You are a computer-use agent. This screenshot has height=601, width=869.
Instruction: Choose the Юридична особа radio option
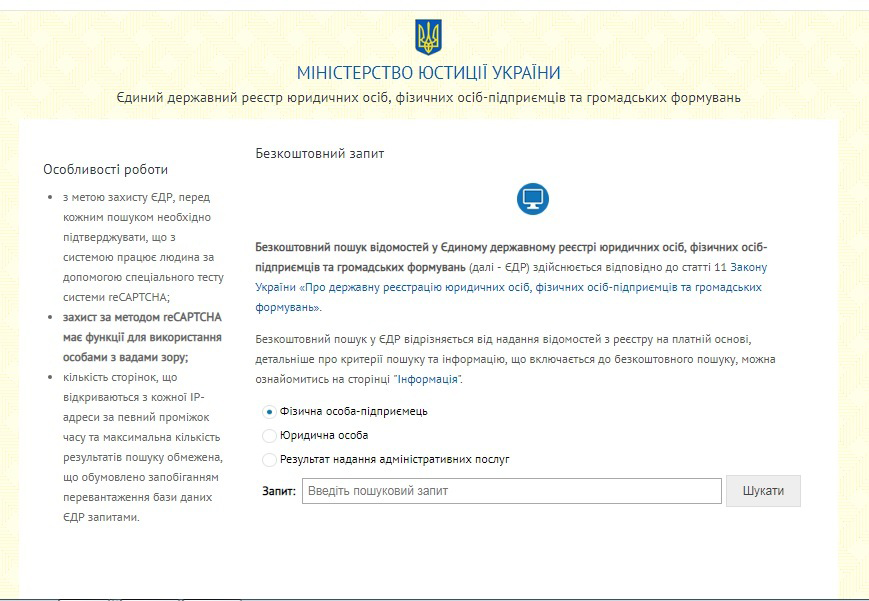tap(269, 436)
